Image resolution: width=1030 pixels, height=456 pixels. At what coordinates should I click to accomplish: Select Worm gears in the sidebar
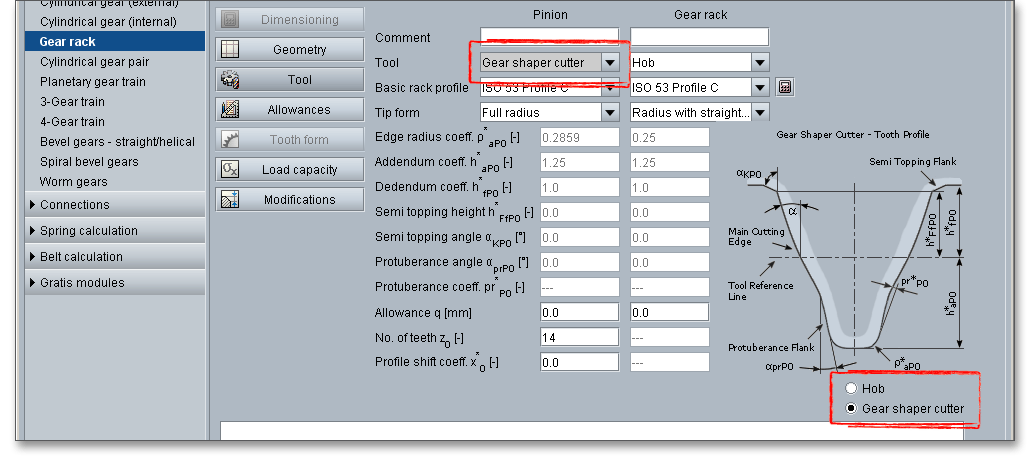pos(73,182)
